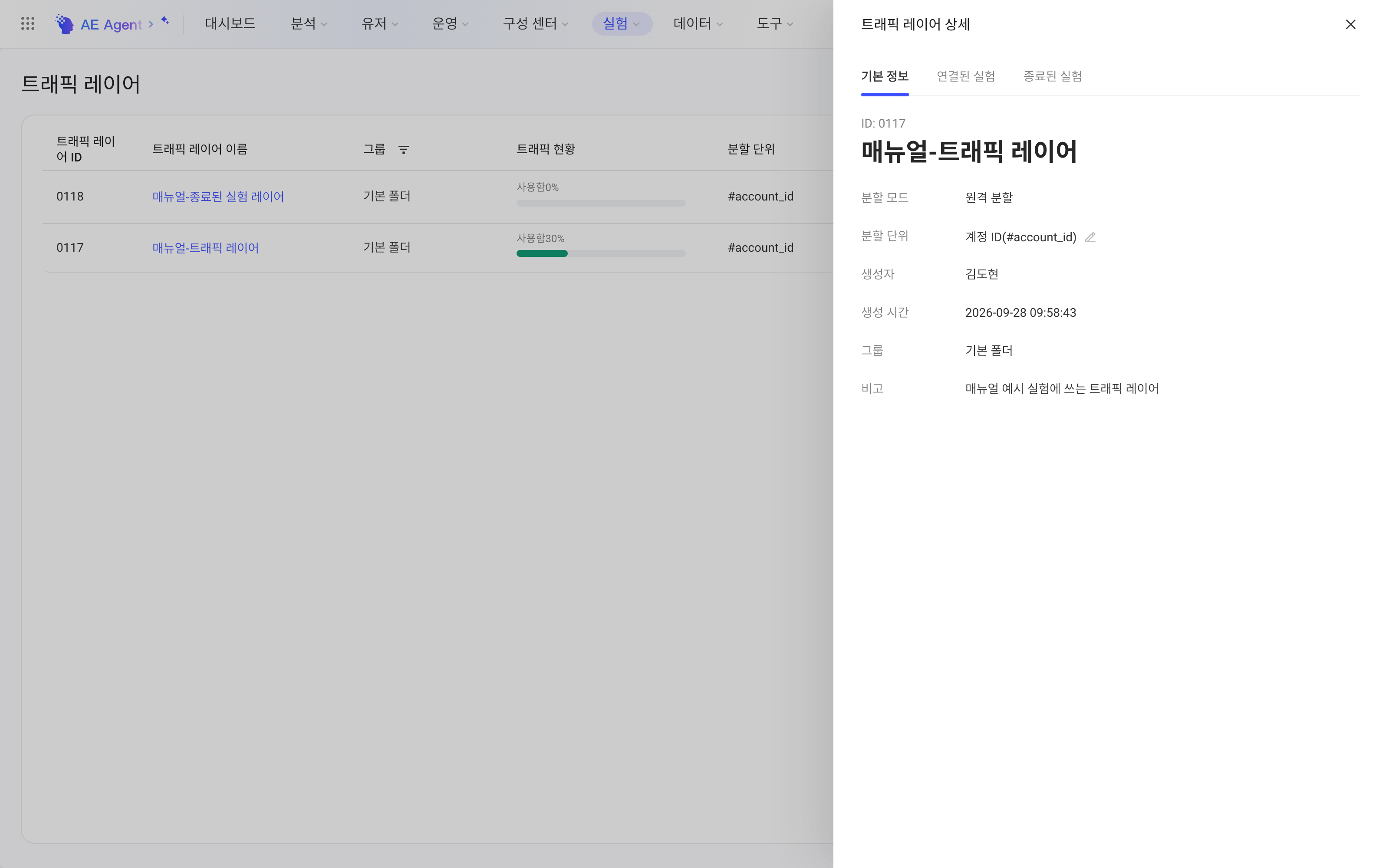Viewport: 1389px width, 868px height.
Task: Switch to the 종료된 실험 tab
Action: (x=1052, y=76)
